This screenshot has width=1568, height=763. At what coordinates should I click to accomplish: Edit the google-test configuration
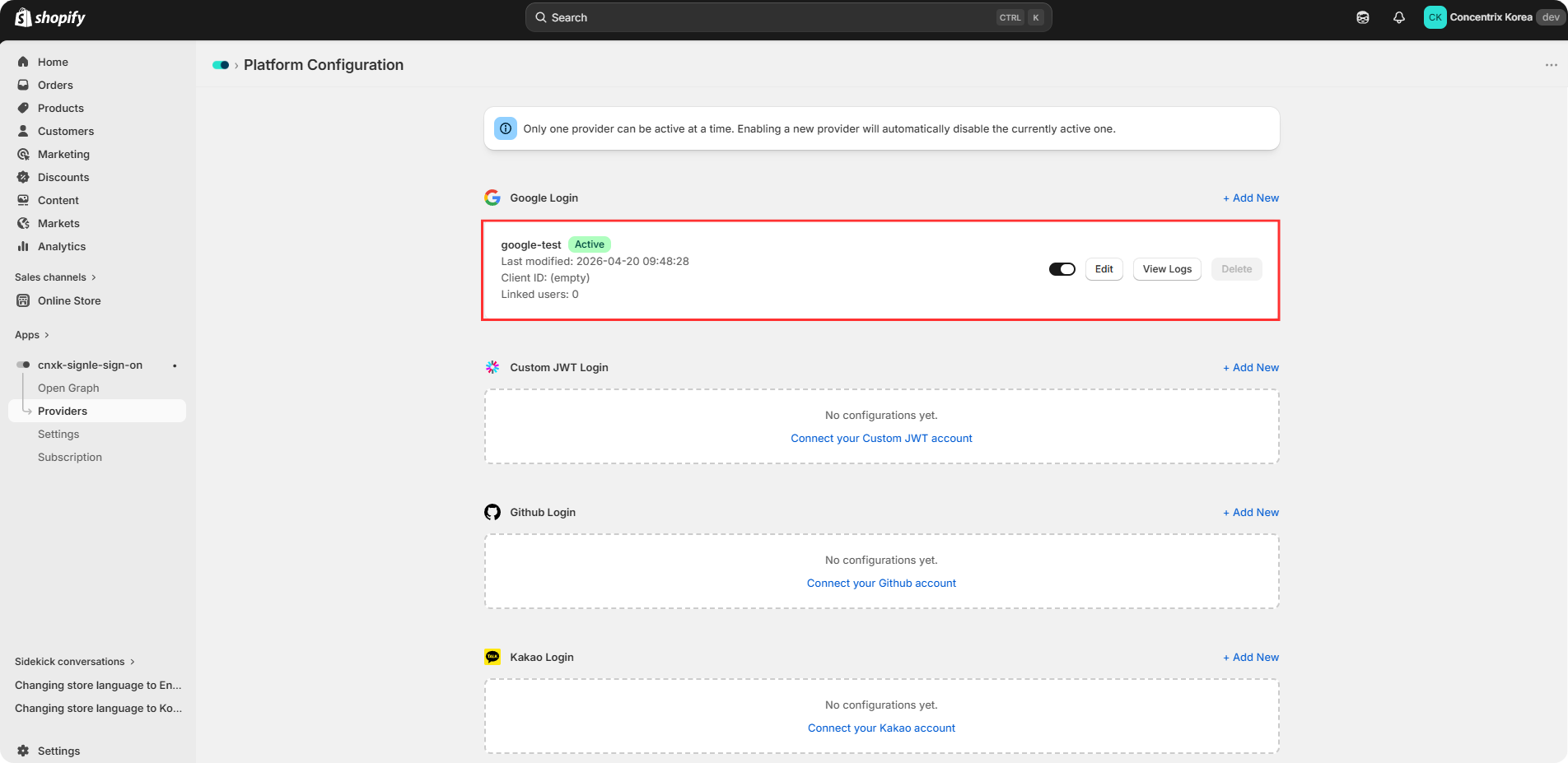[1104, 269]
